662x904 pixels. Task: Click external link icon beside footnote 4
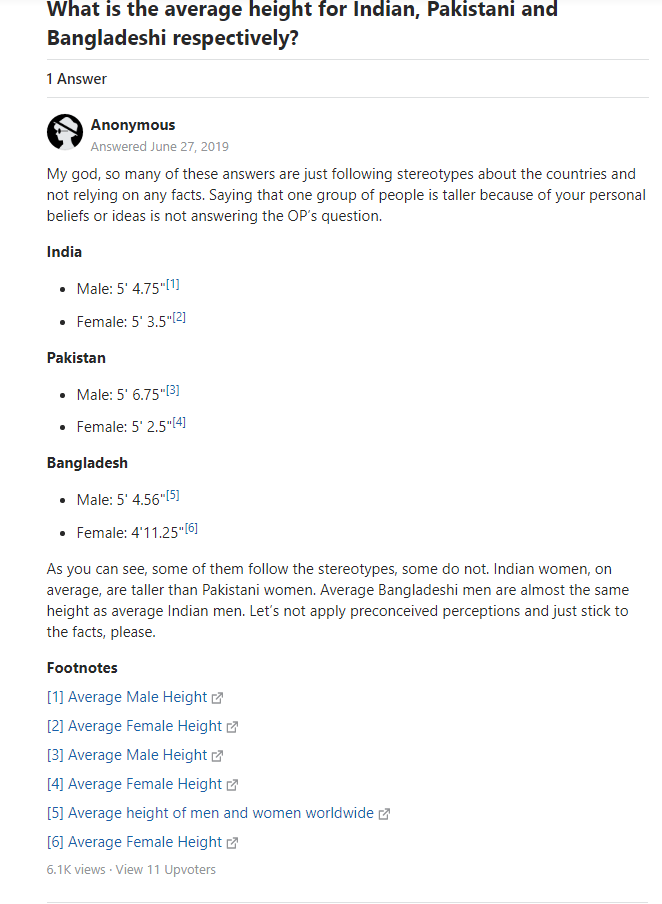[x=232, y=785]
